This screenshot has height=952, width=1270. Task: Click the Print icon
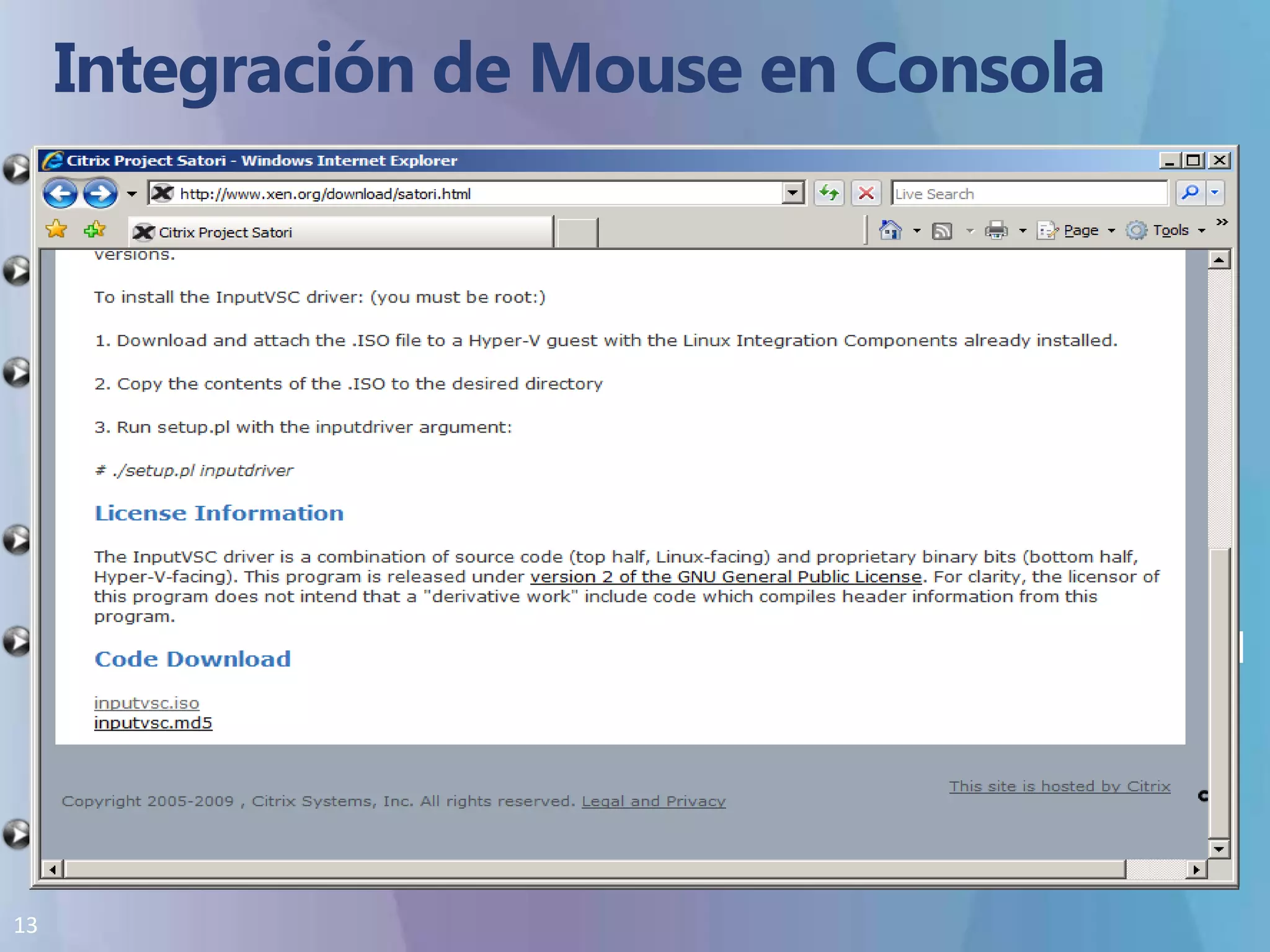[997, 231]
